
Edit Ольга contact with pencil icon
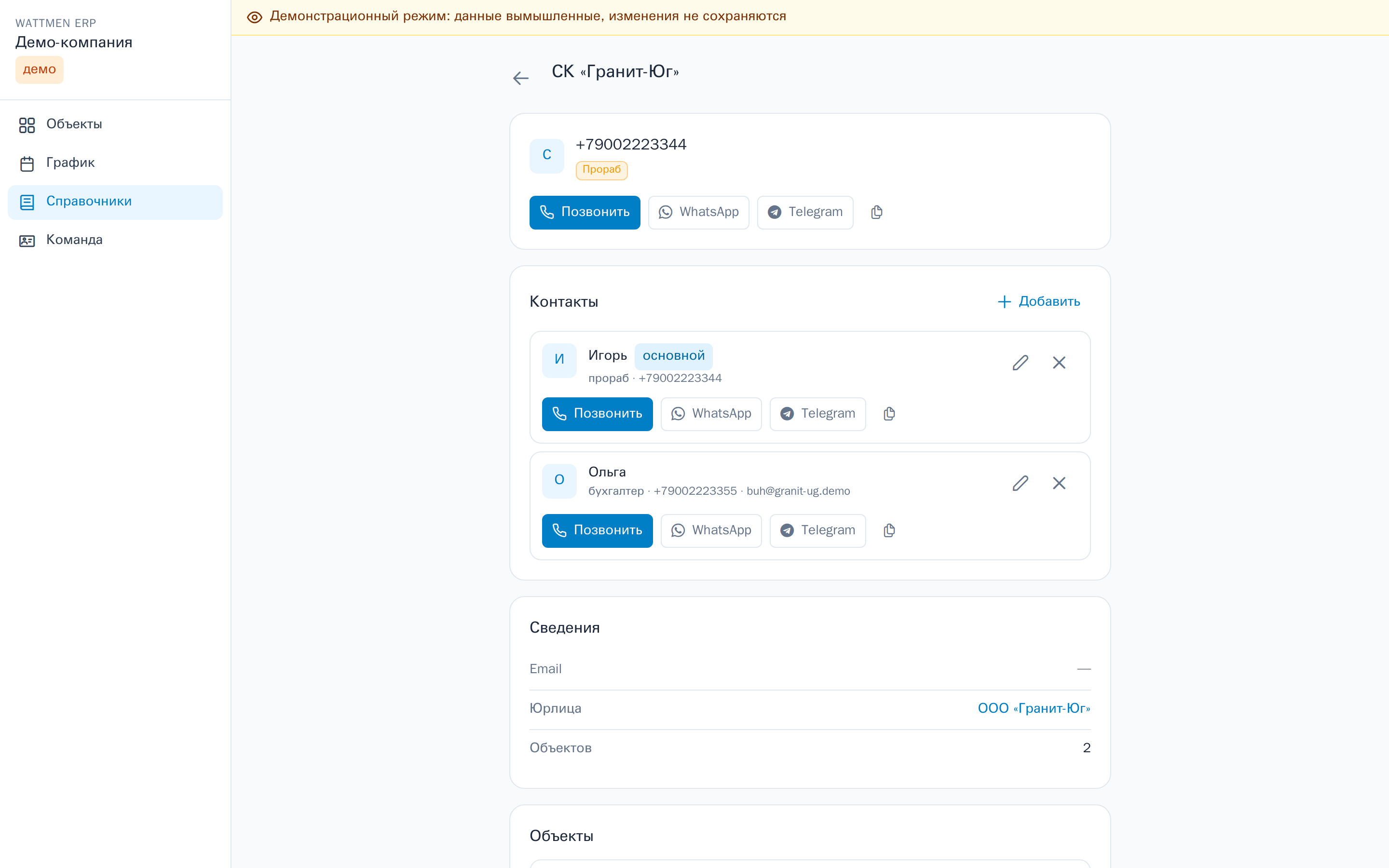tap(1020, 483)
